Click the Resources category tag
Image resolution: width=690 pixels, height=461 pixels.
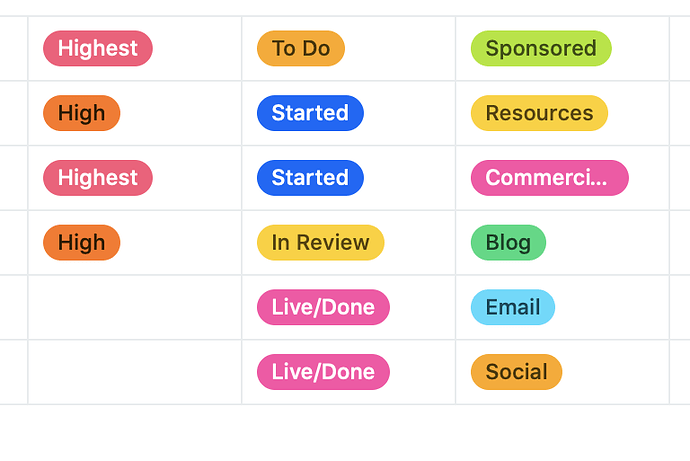(x=539, y=113)
